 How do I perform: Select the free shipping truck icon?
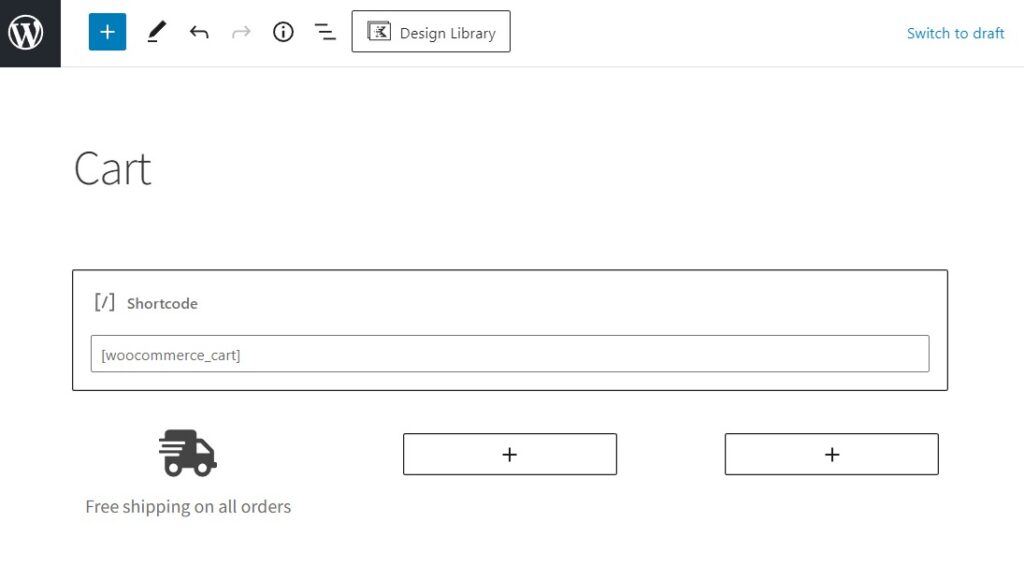pos(188,452)
